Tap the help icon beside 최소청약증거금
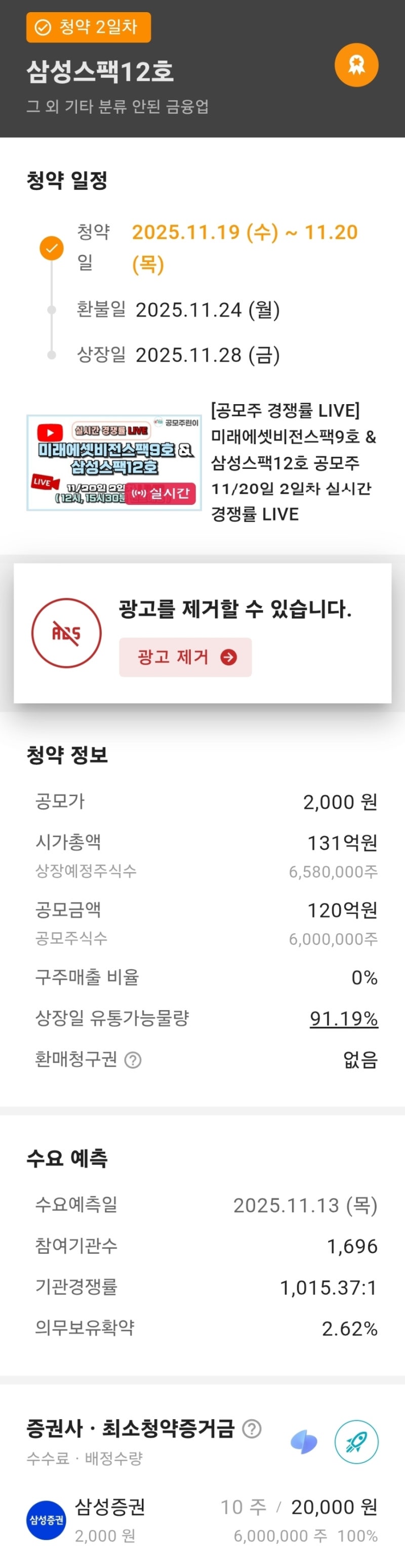The height and width of the screenshot is (1568, 405). click(252, 1428)
